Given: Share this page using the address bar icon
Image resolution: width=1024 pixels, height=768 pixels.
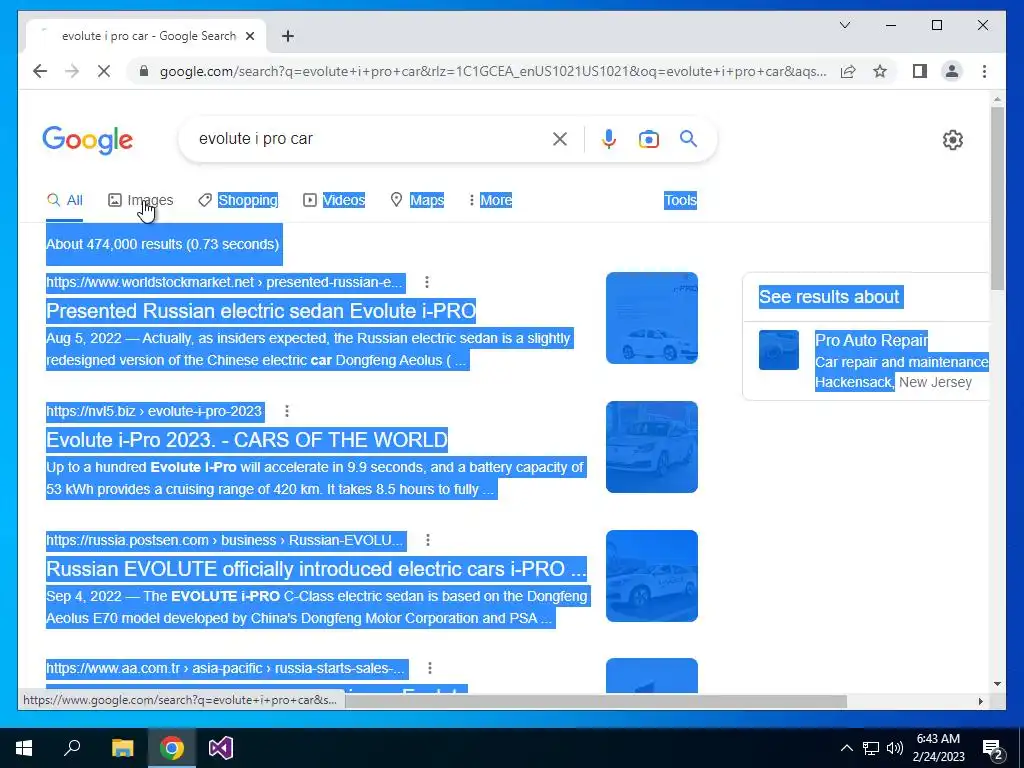Looking at the screenshot, I should pyautogui.click(x=848, y=71).
